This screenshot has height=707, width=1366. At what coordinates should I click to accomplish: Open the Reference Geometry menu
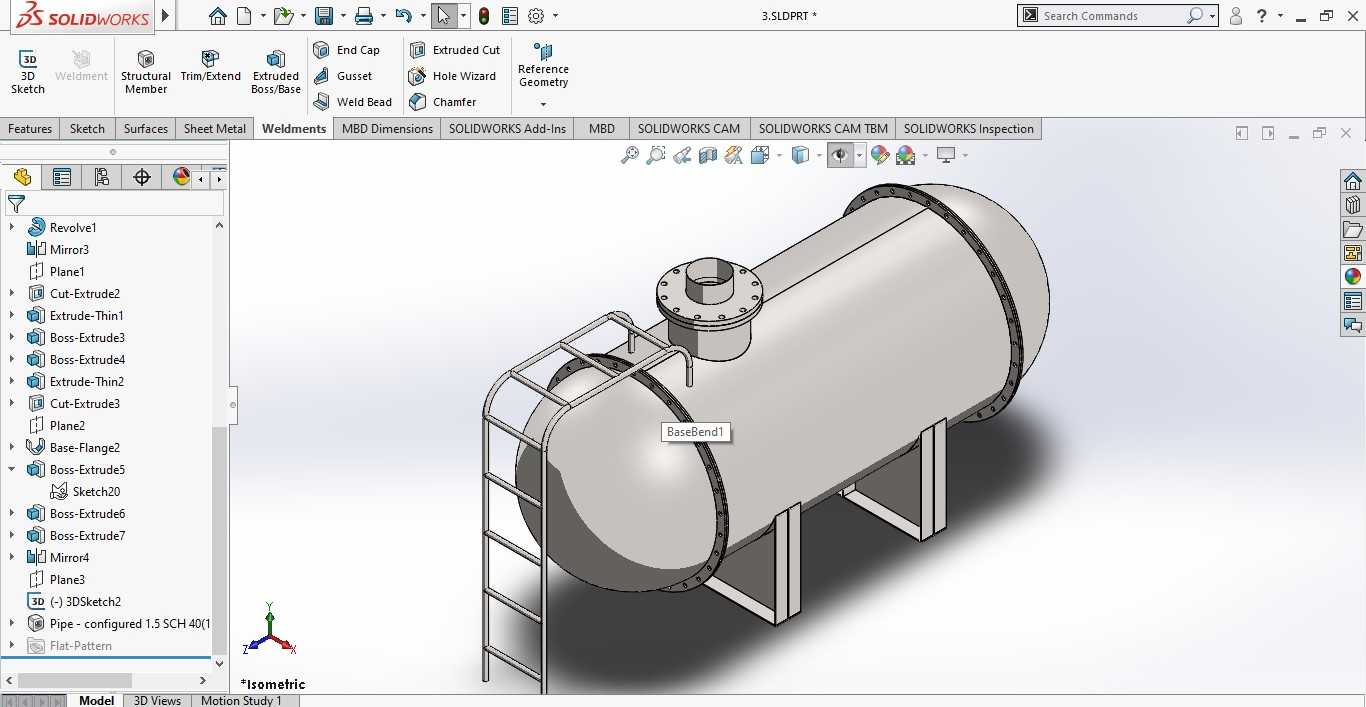pyautogui.click(x=543, y=75)
